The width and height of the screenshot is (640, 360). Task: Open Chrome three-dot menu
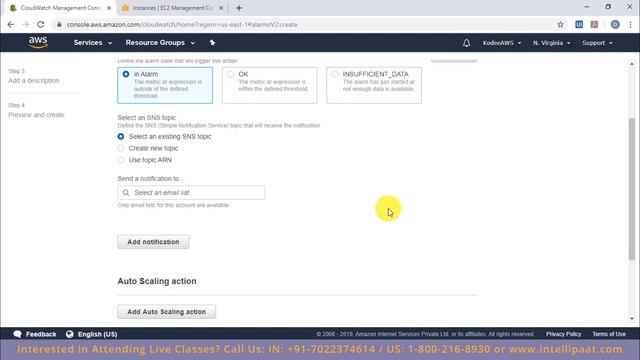(631, 24)
